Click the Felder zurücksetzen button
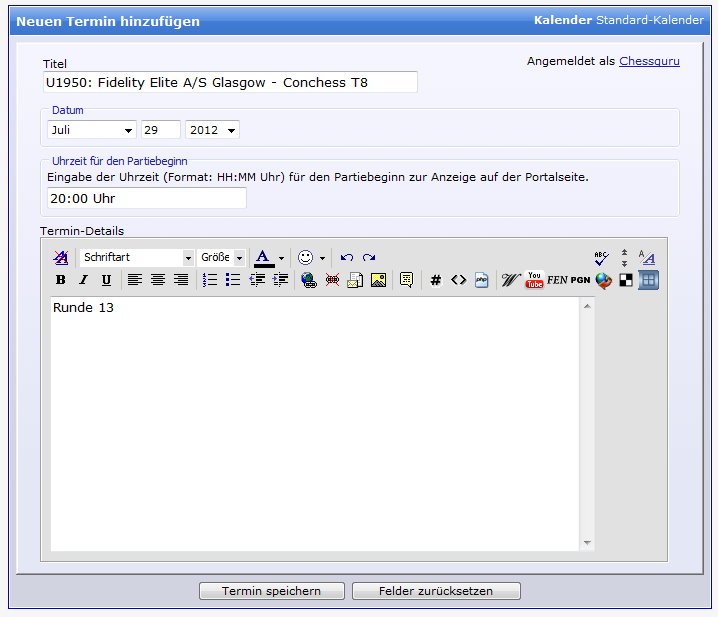 coord(436,591)
